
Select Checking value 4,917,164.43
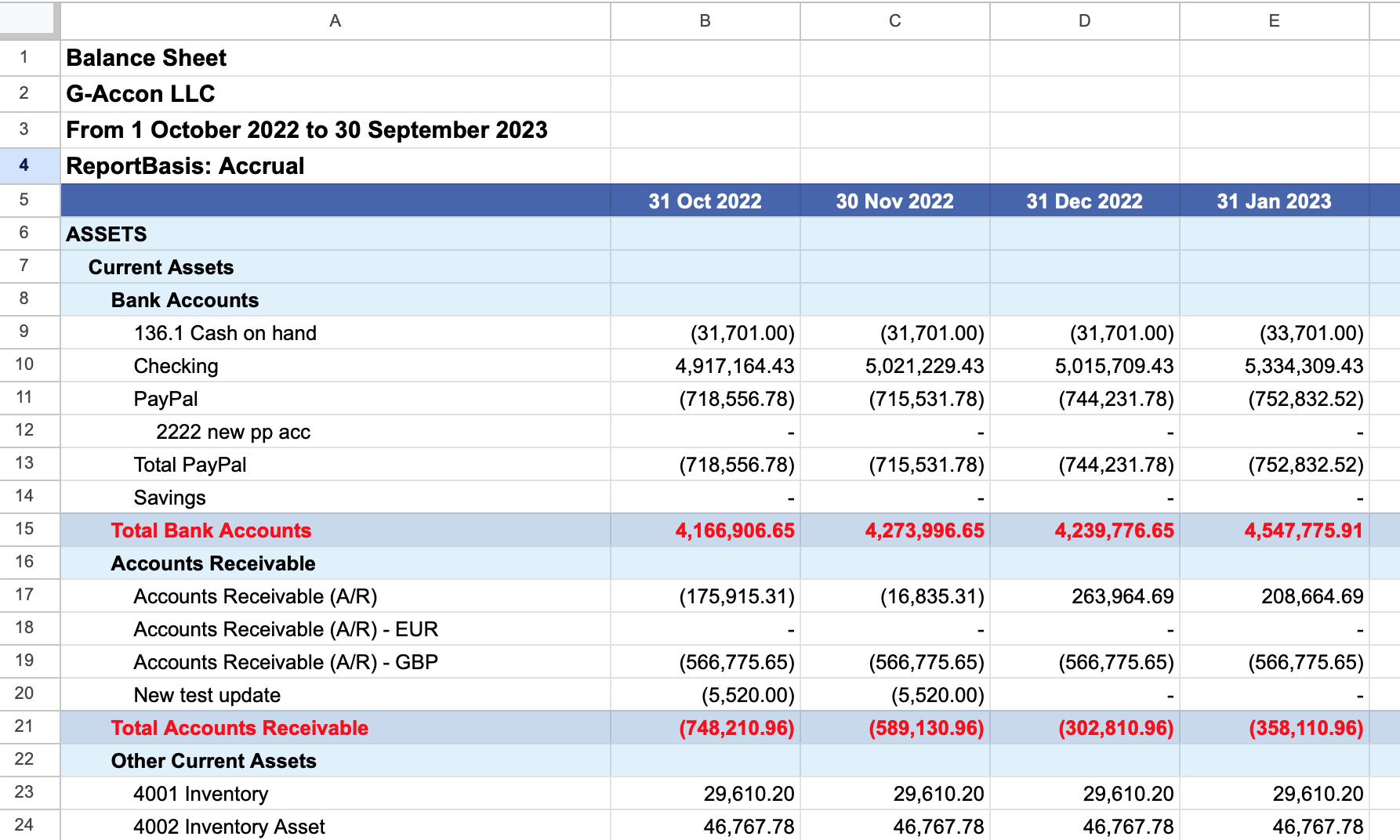[x=705, y=366]
